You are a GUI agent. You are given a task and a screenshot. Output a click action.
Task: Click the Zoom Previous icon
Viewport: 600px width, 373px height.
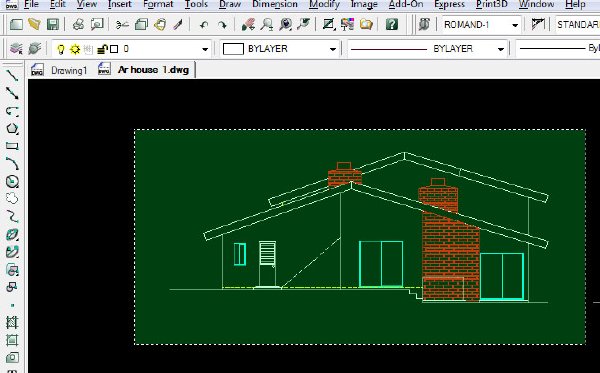(304, 25)
